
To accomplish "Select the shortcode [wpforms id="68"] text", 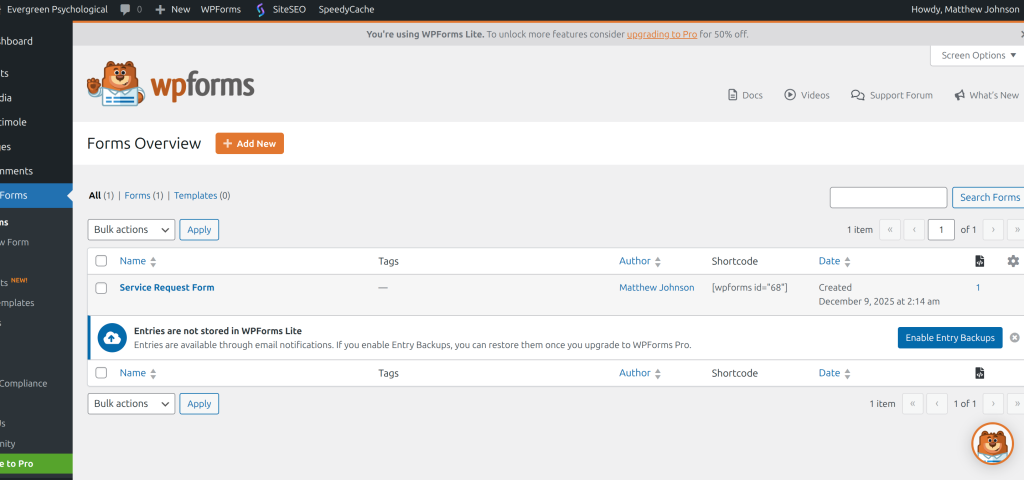I will click(750, 287).
